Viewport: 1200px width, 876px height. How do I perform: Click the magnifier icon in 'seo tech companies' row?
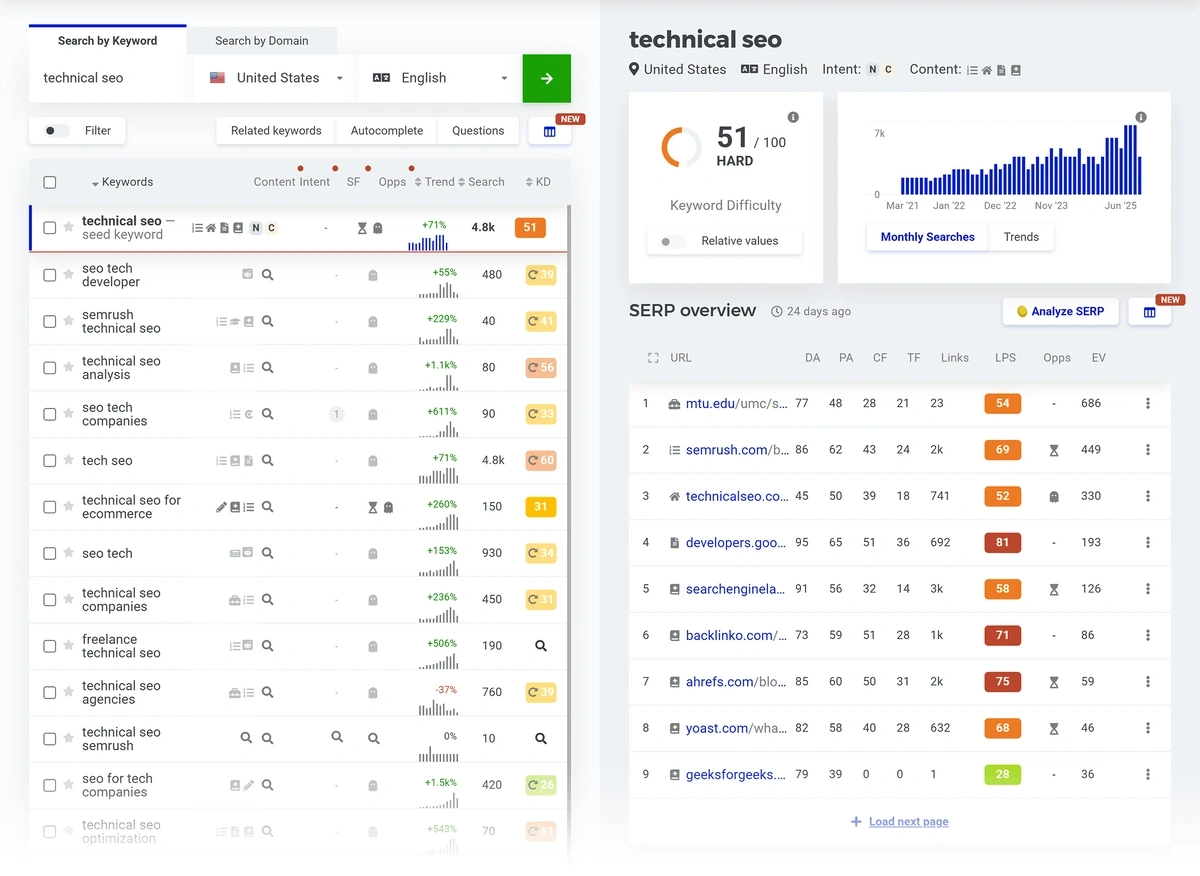point(267,414)
